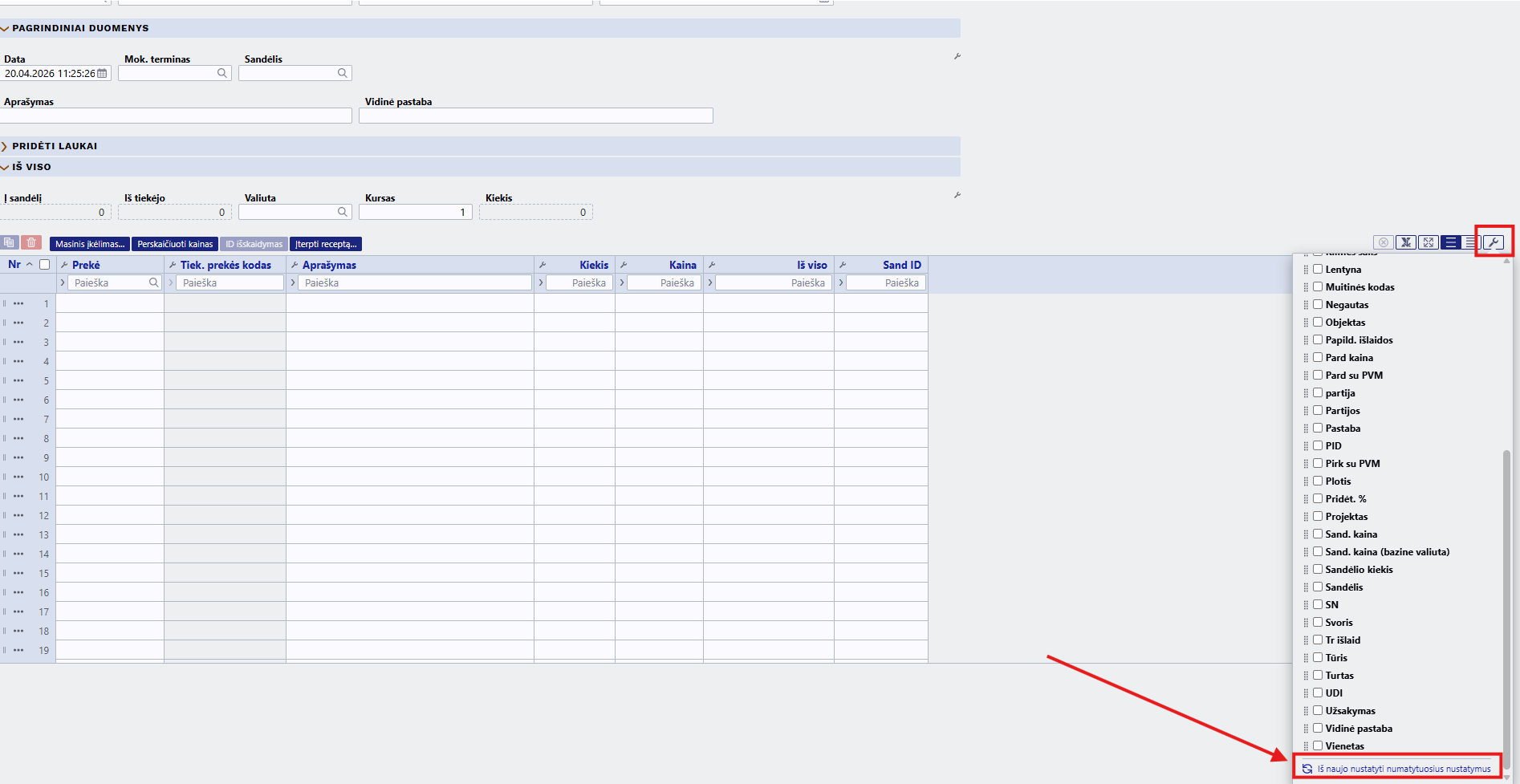Image resolution: width=1520 pixels, height=784 pixels.
Task: Click the search icon in Sandėlis field
Action: 343,74
